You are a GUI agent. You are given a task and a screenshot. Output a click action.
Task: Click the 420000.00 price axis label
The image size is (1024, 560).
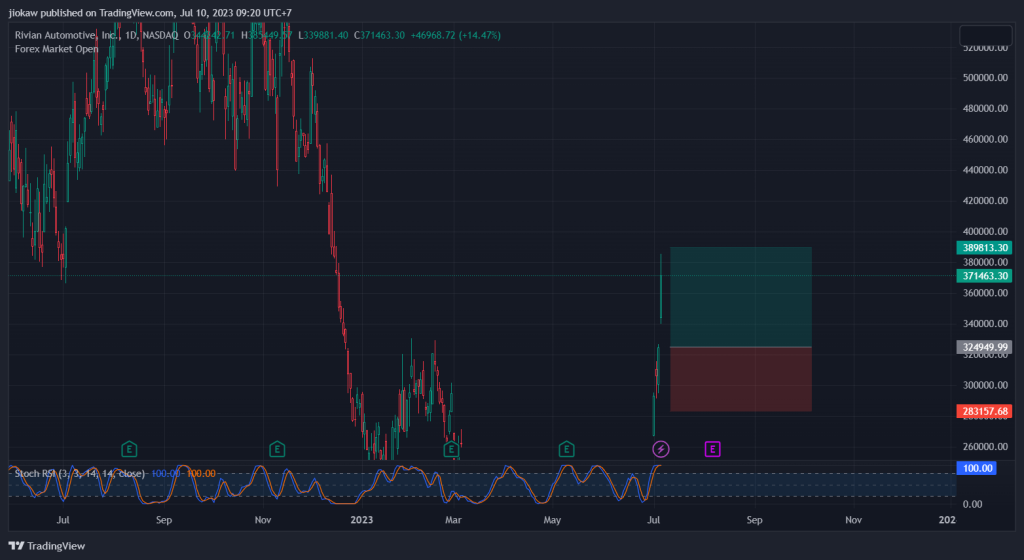point(985,200)
